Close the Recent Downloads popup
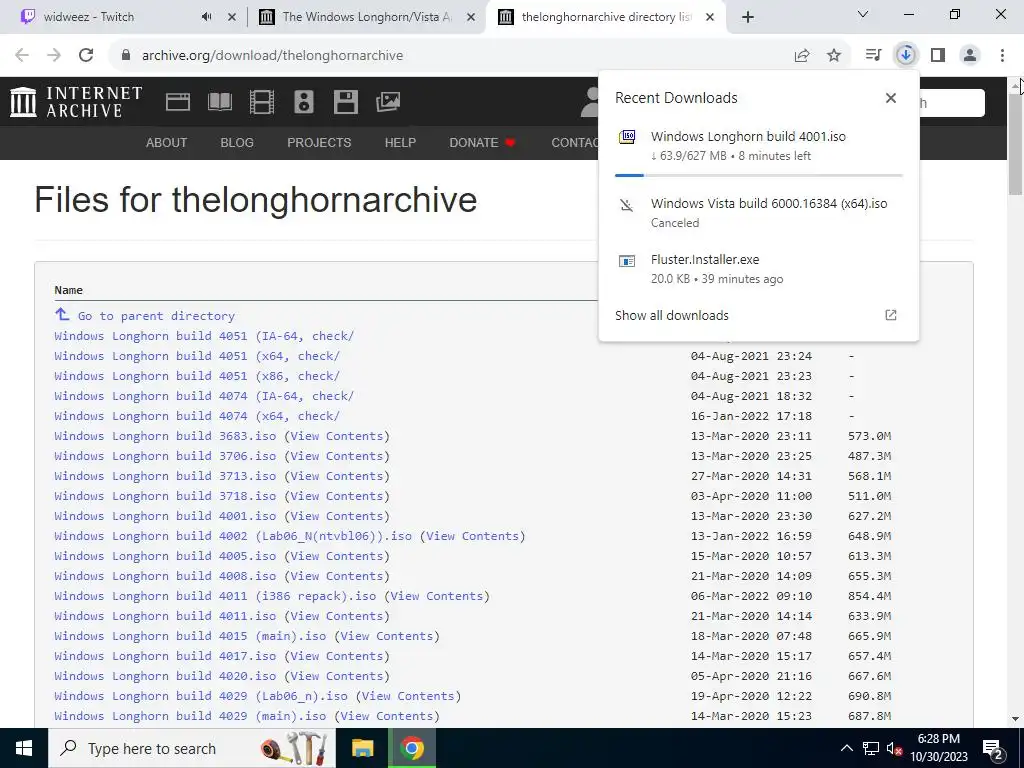 tap(891, 98)
